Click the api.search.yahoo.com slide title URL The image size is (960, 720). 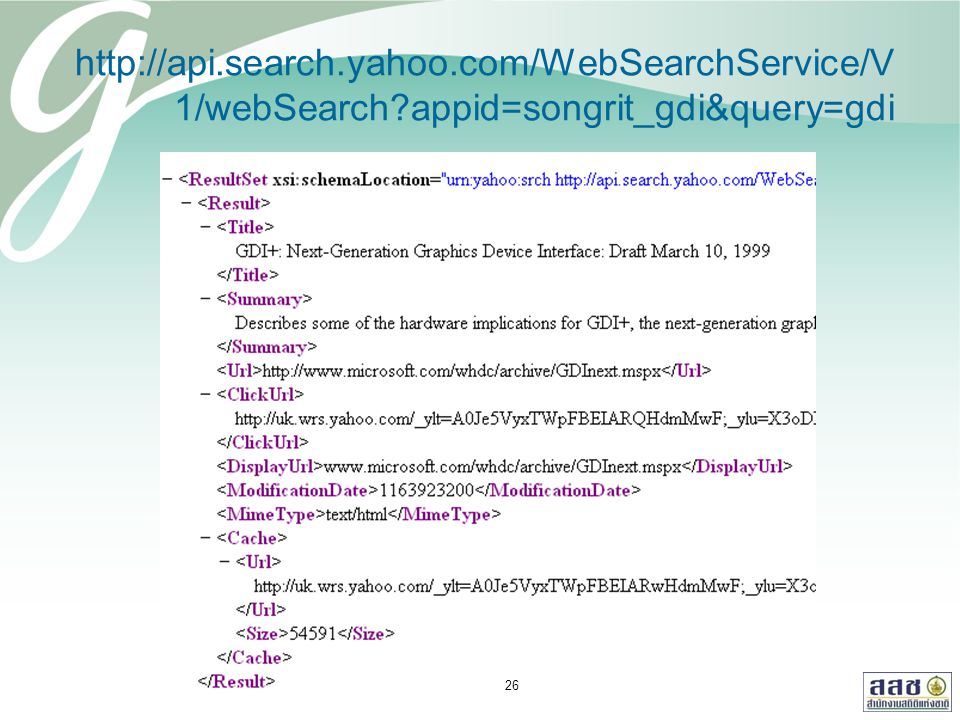click(x=485, y=84)
